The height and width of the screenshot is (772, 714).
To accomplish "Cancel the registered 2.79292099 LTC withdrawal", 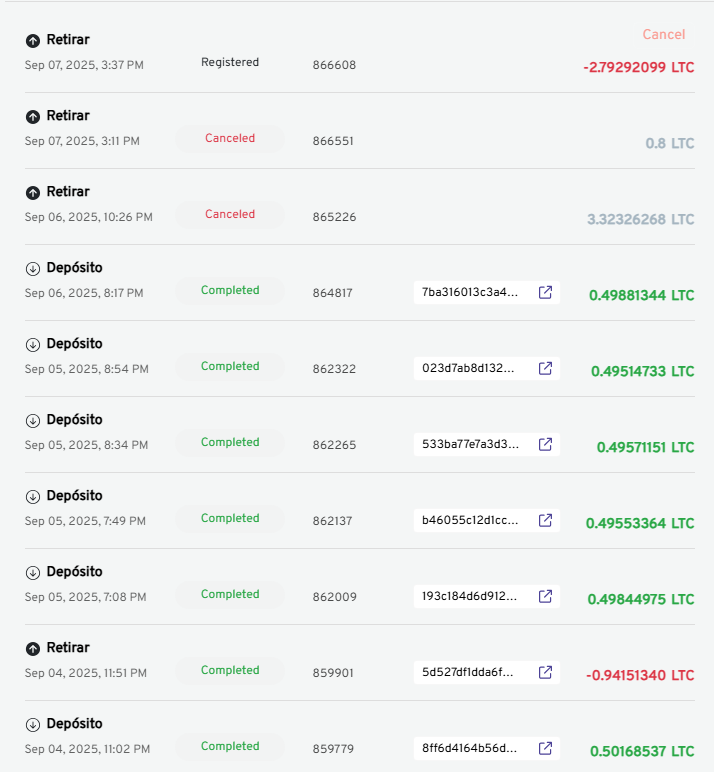I will click(x=663, y=35).
